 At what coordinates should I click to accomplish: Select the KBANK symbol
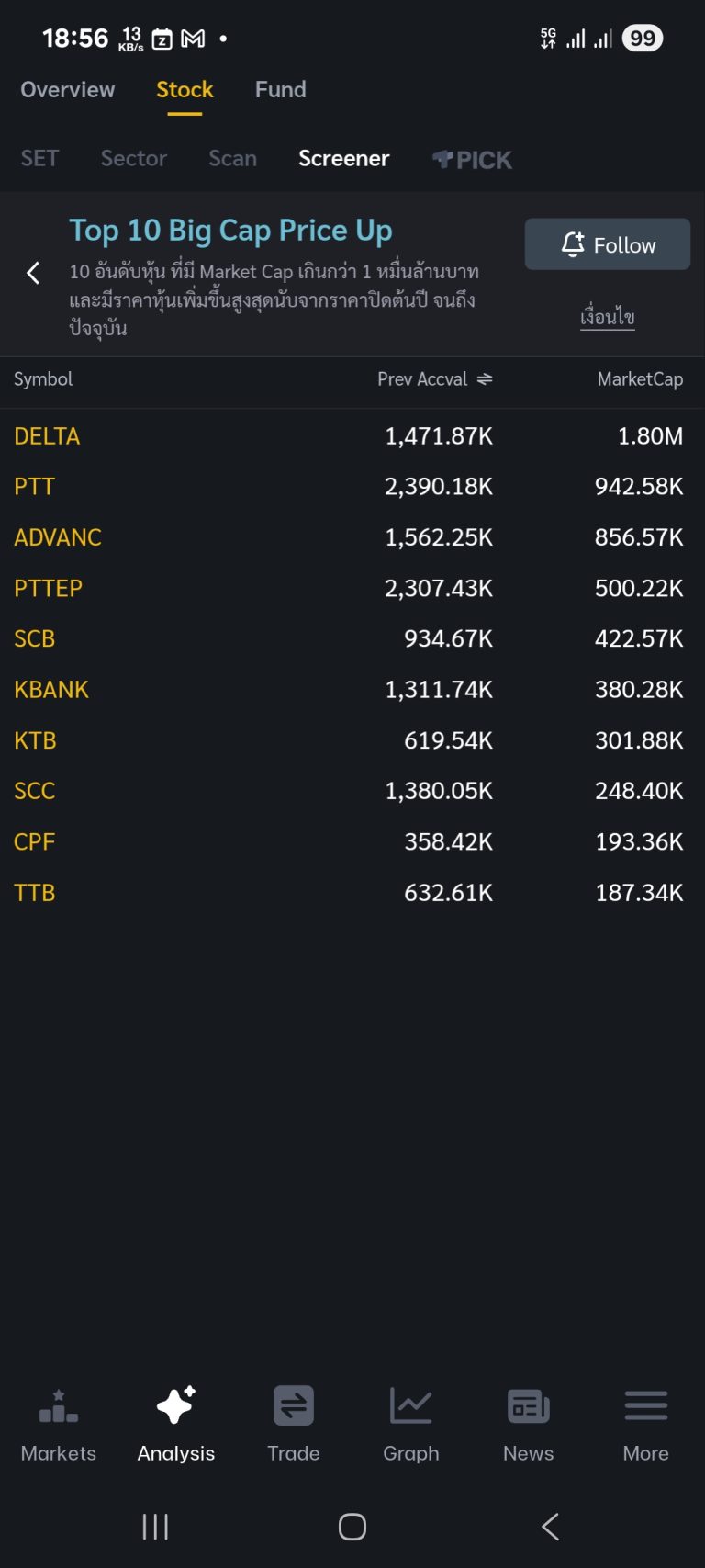point(51,690)
